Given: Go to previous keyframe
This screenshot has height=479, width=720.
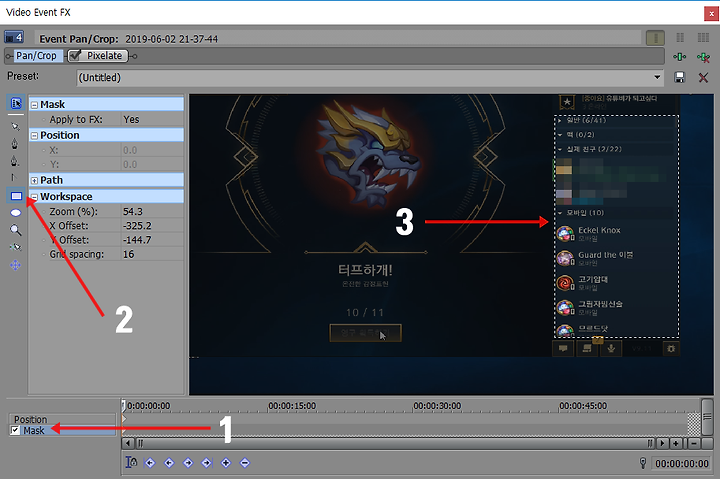Looking at the screenshot, I should tap(169, 463).
